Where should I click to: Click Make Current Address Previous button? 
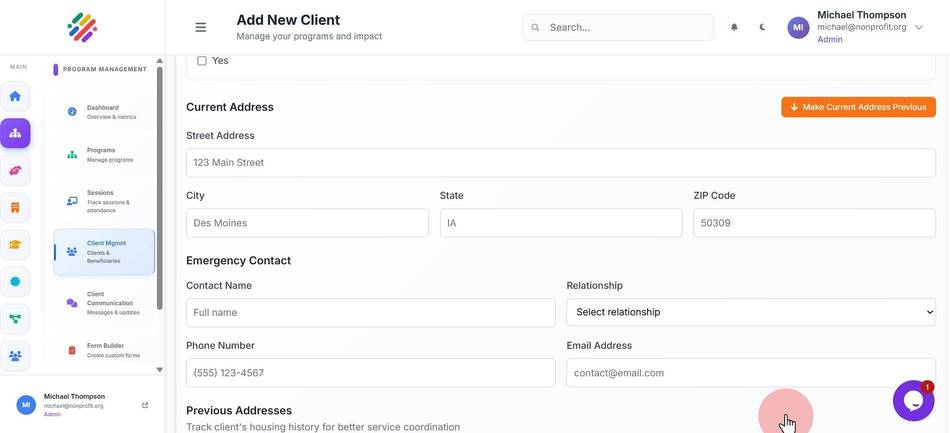(858, 107)
